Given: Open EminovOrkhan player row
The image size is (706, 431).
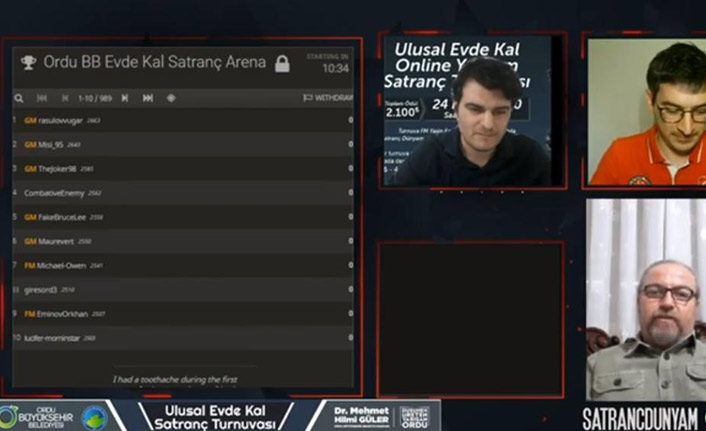Looking at the screenshot, I should [x=183, y=314].
